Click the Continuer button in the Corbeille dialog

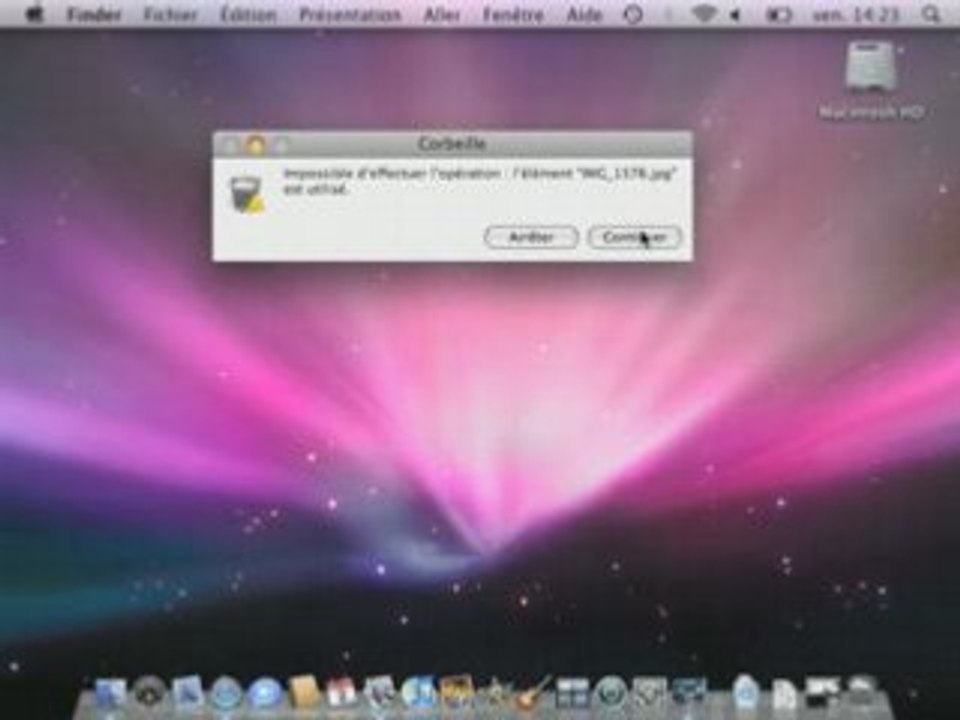pos(635,237)
